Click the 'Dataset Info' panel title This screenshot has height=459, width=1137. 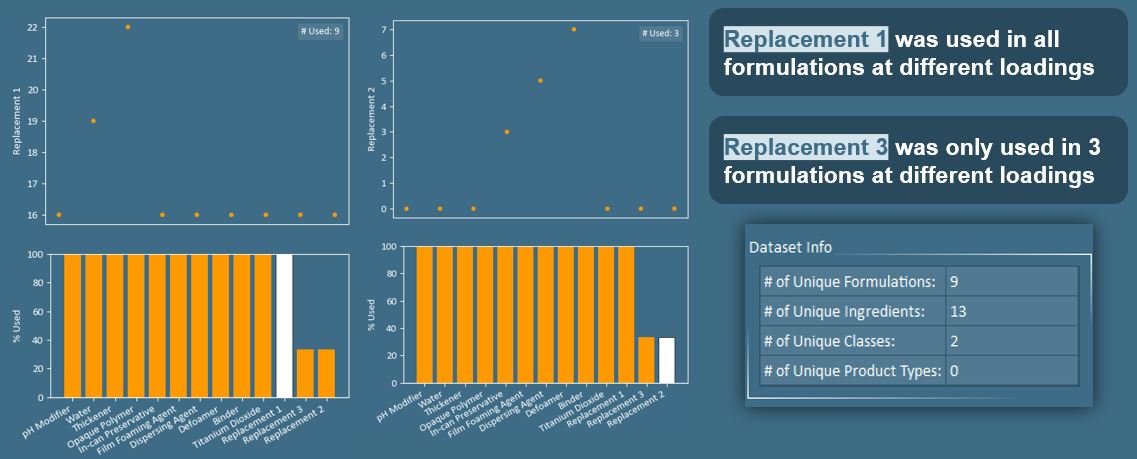(790, 247)
